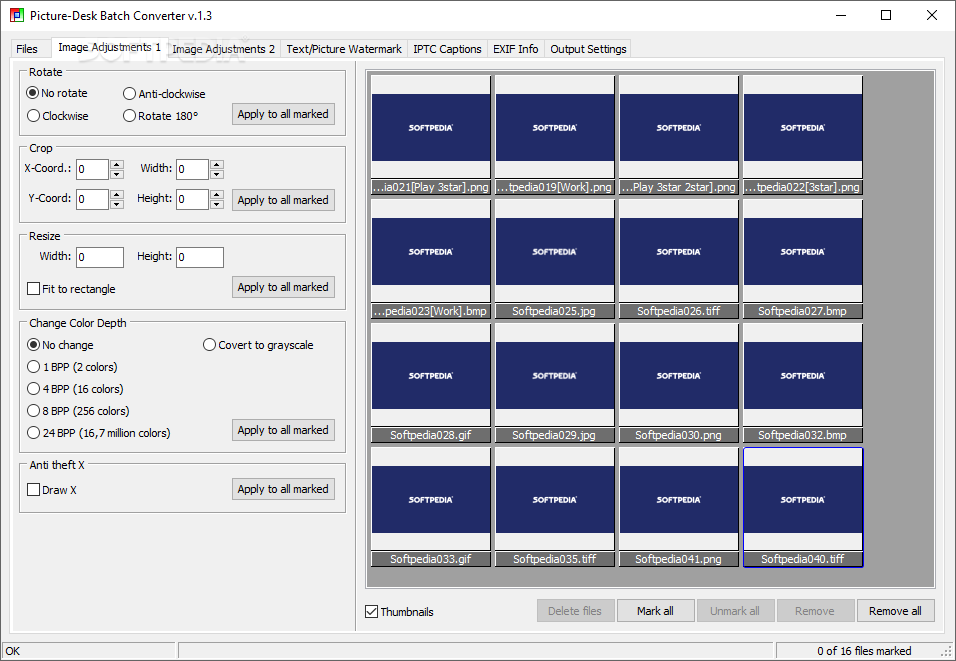The image size is (956, 661).
Task: Choose the Clockwise rotation radio button
Action: tap(58, 116)
